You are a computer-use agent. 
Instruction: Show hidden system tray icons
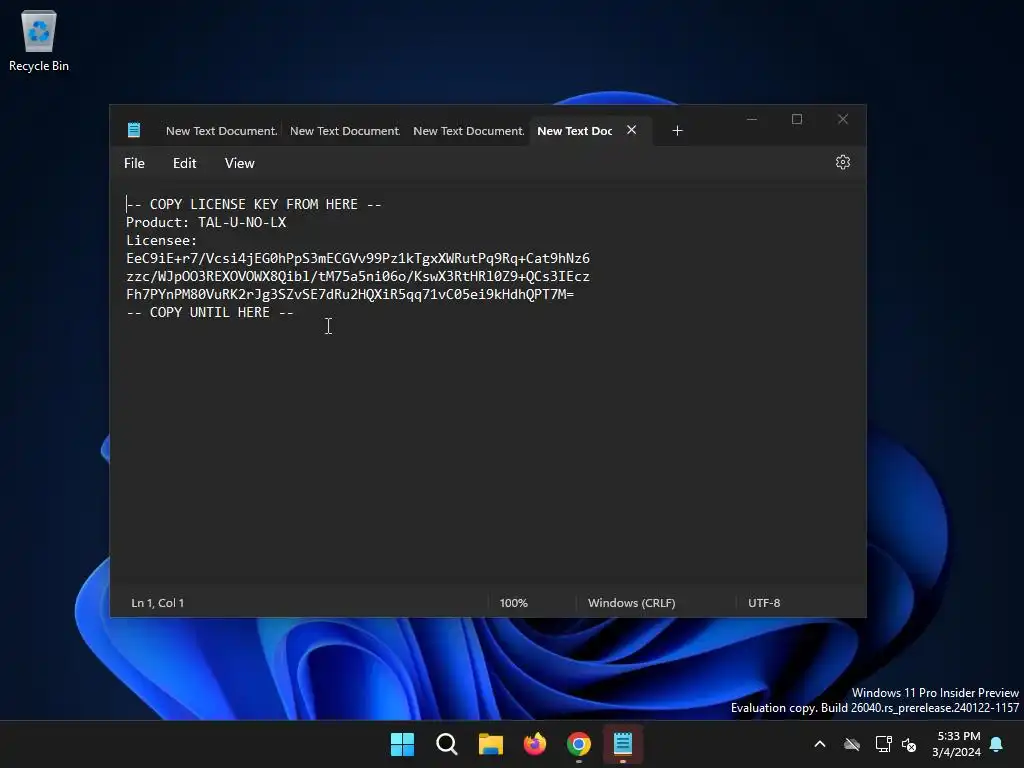coord(820,744)
